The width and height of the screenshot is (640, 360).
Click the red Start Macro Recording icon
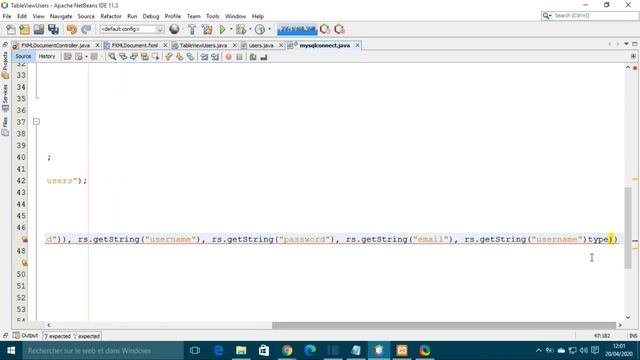229,57
